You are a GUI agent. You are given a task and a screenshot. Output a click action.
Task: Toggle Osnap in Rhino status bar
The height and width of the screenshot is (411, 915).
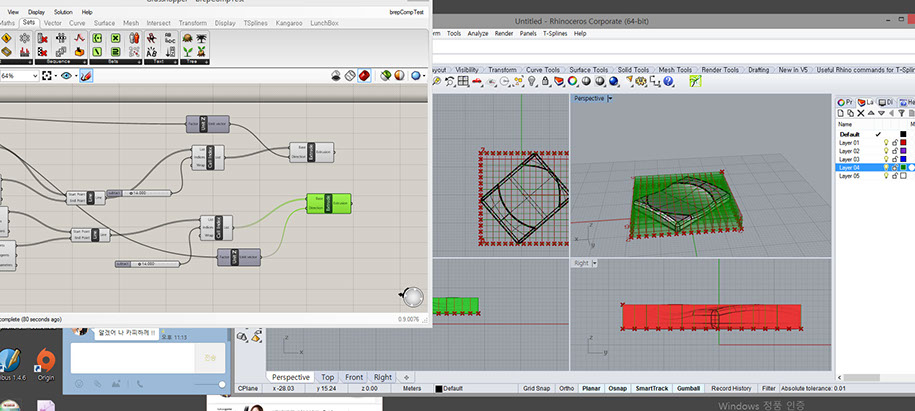pyautogui.click(x=617, y=388)
